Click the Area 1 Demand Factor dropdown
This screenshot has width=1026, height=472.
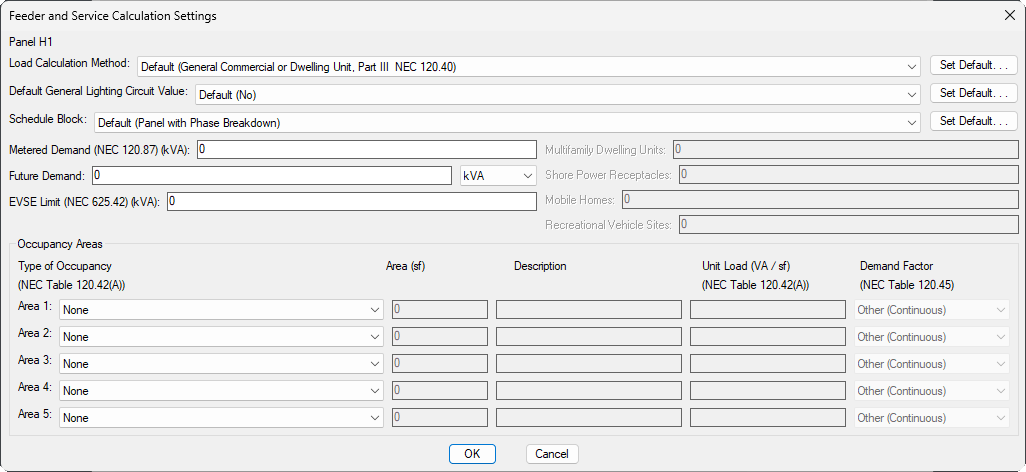coord(932,310)
